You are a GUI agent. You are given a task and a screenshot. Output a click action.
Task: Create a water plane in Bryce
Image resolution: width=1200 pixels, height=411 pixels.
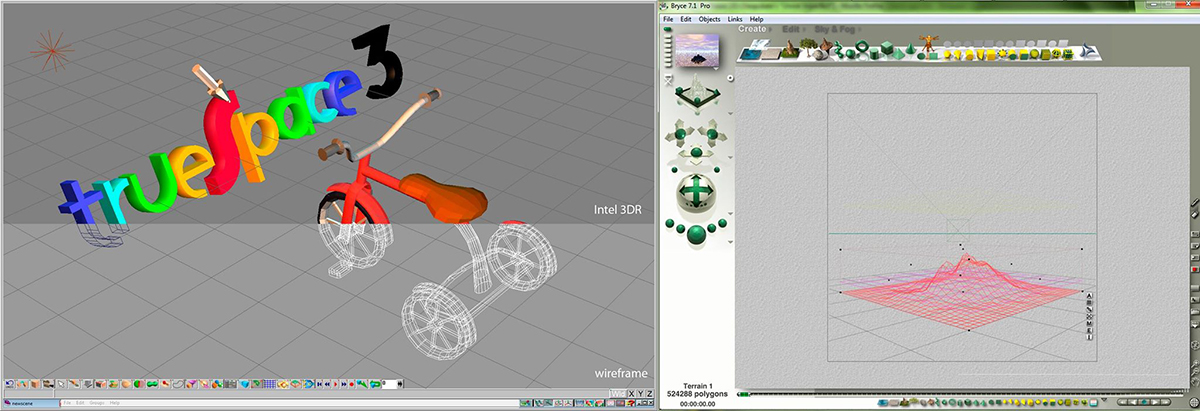(x=751, y=54)
